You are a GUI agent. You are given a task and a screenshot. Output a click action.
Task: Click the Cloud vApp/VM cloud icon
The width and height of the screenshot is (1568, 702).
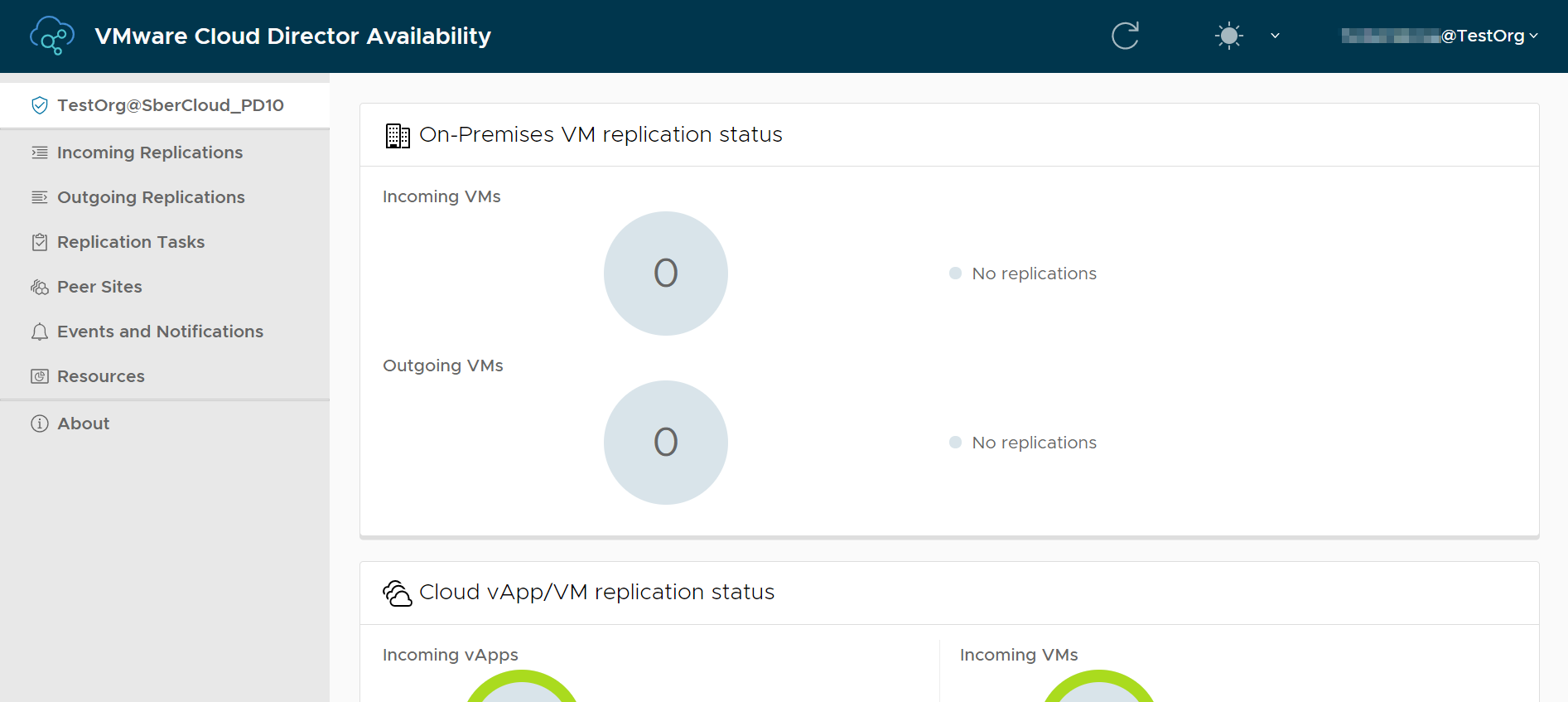[398, 593]
